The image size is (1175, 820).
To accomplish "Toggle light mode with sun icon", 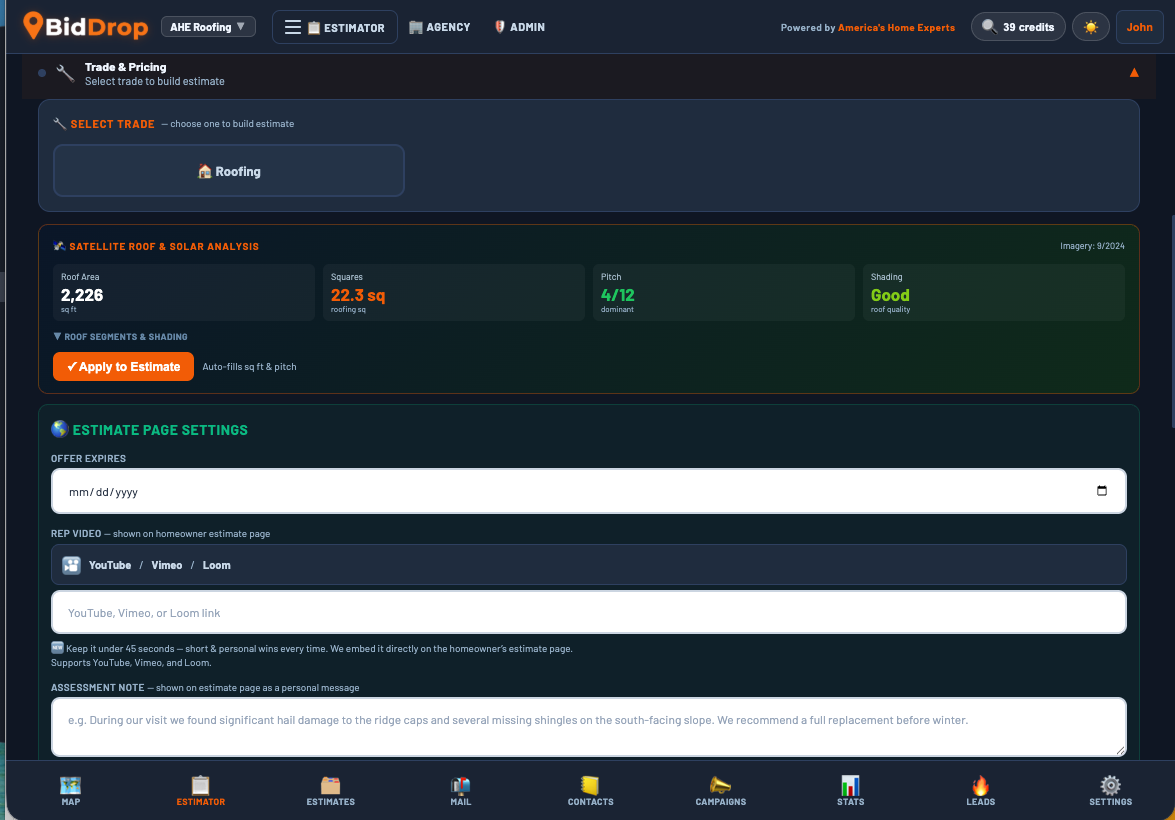I will [x=1090, y=27].
